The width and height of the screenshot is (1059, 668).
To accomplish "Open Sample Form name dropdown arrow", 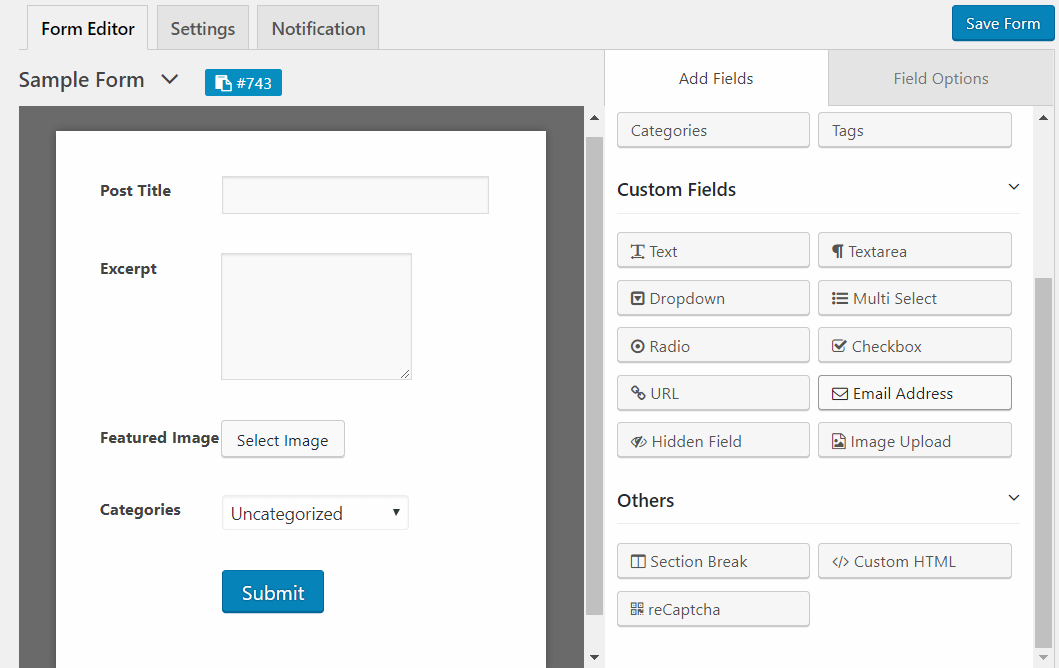I will click(170, 79).
